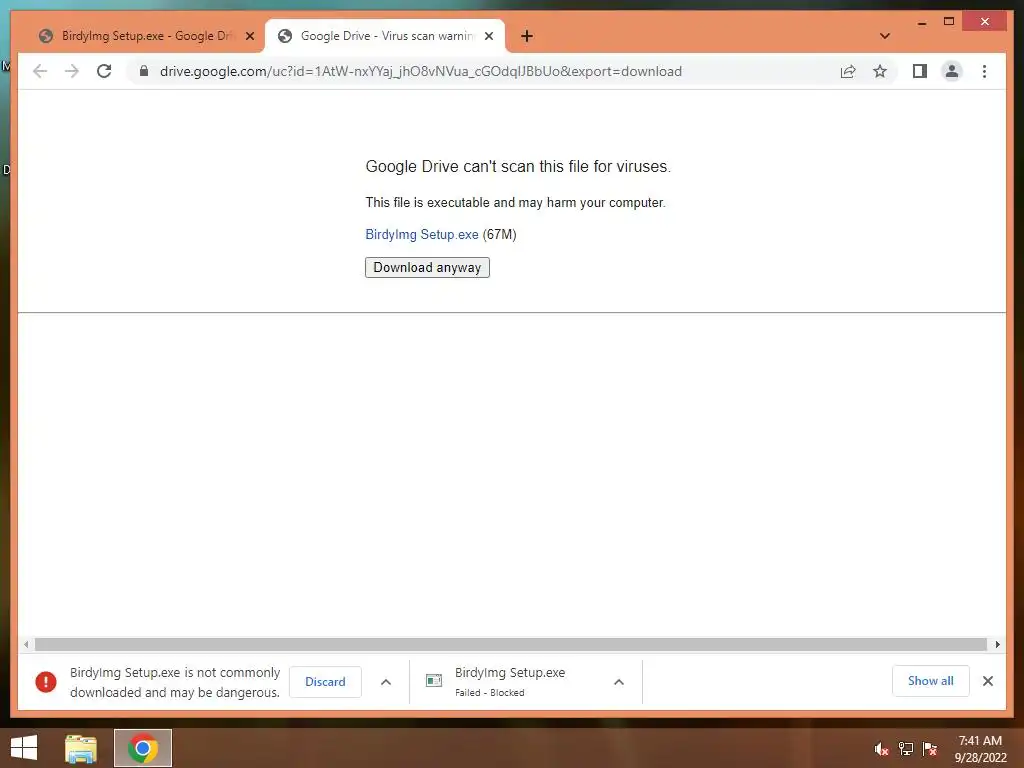Expand options for Failed - Blocked download

pyautogui.click(x=618, y=682)
